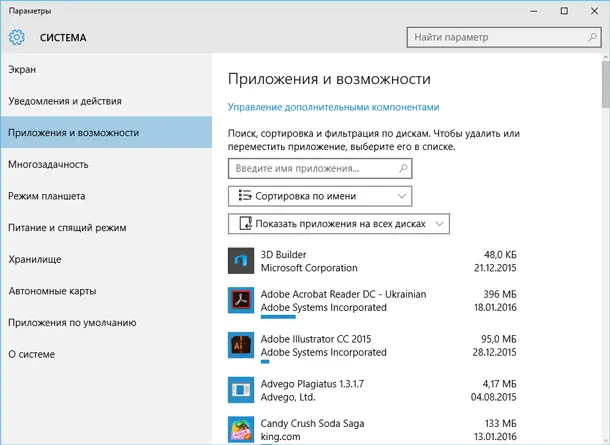Click the 95,0 МБ size value
Image resolution: width=610 pixels, height=445 pixels.
point(498,339)
